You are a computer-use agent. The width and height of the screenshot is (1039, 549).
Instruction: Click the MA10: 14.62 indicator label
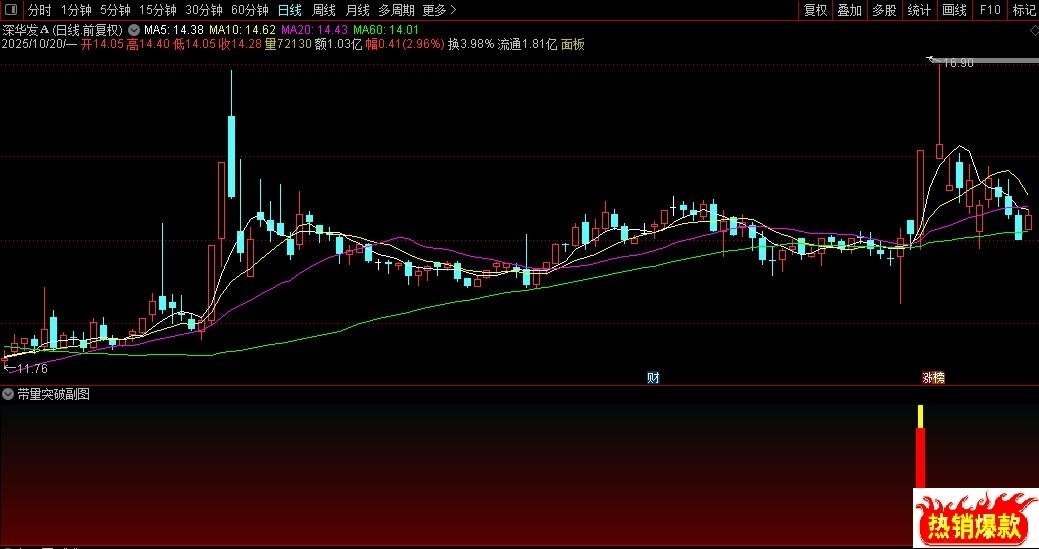243,30
